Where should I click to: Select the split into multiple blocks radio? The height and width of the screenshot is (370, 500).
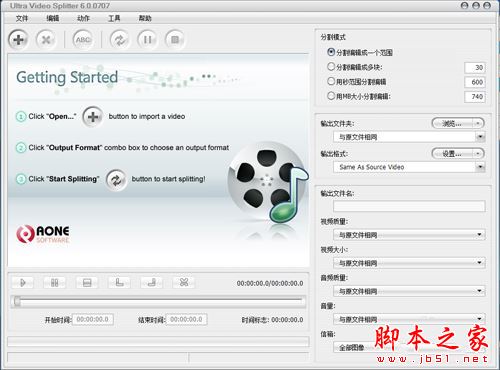pos(331,67)
